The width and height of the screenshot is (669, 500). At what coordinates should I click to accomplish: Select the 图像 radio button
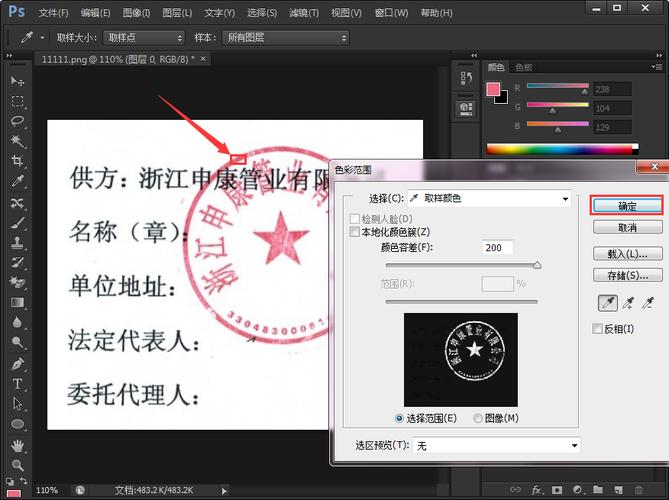pos(477,419)
